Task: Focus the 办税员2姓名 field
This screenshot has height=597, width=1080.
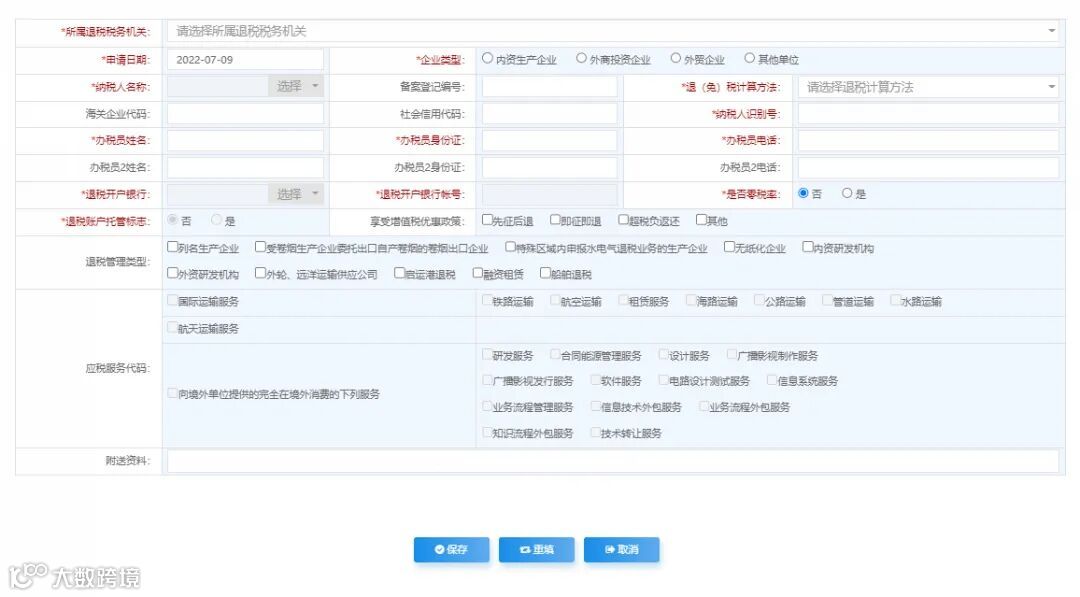Action: click(x=245, y=167)
